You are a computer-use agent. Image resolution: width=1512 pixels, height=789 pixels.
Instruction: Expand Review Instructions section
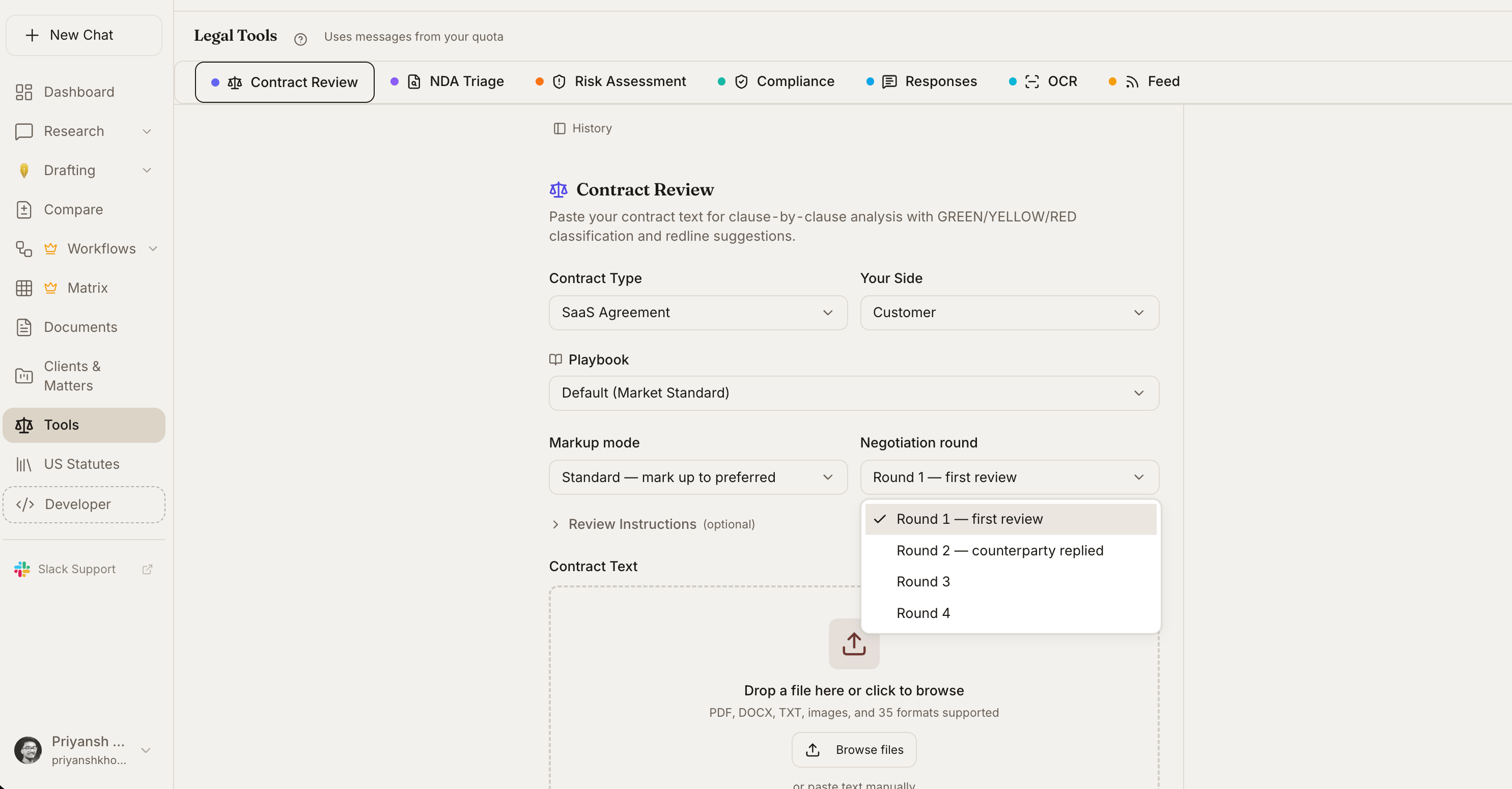[x=653, y=524]
